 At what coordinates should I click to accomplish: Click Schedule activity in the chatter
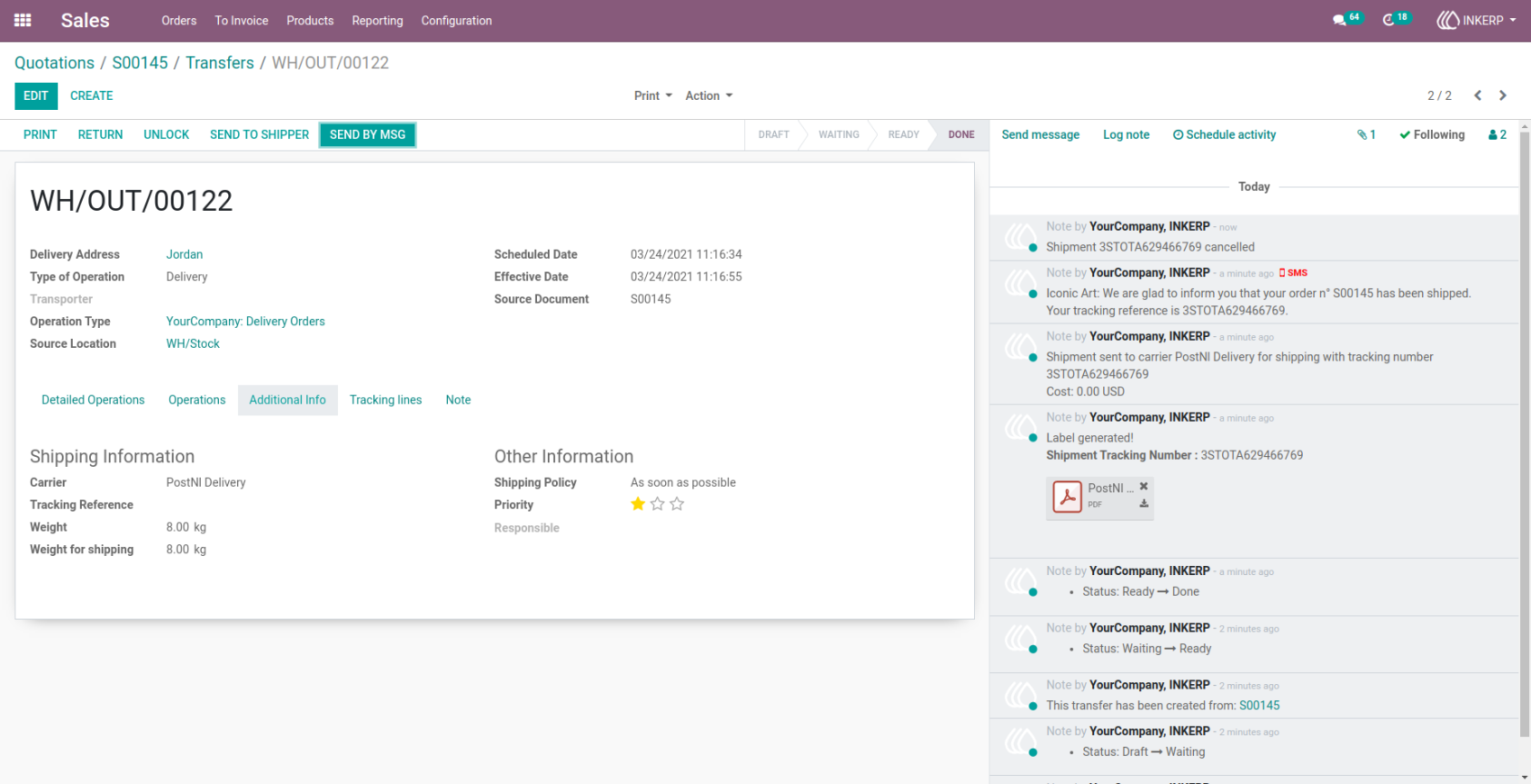[x=1224, y=134]
